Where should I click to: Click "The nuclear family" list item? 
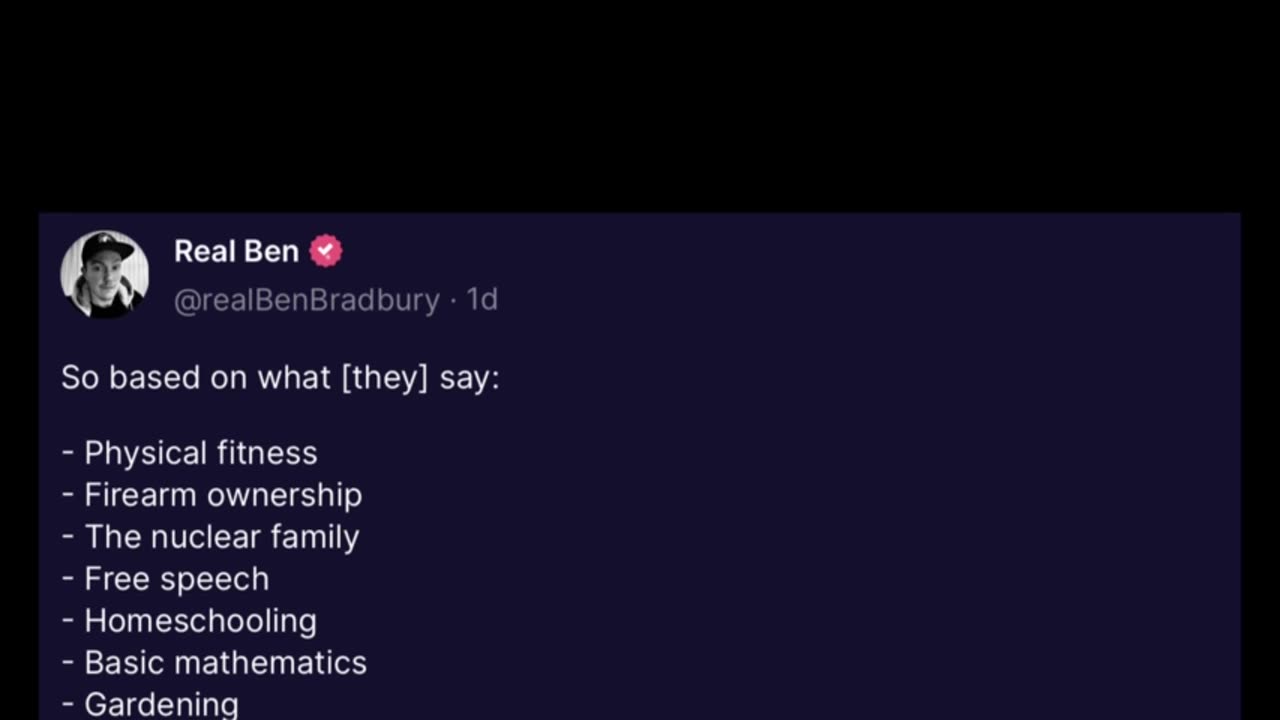(210, 537)
